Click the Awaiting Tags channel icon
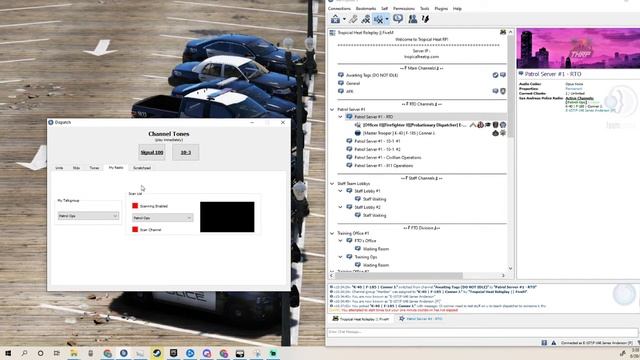This screenshot has width=640, height=360. (341, 75)
